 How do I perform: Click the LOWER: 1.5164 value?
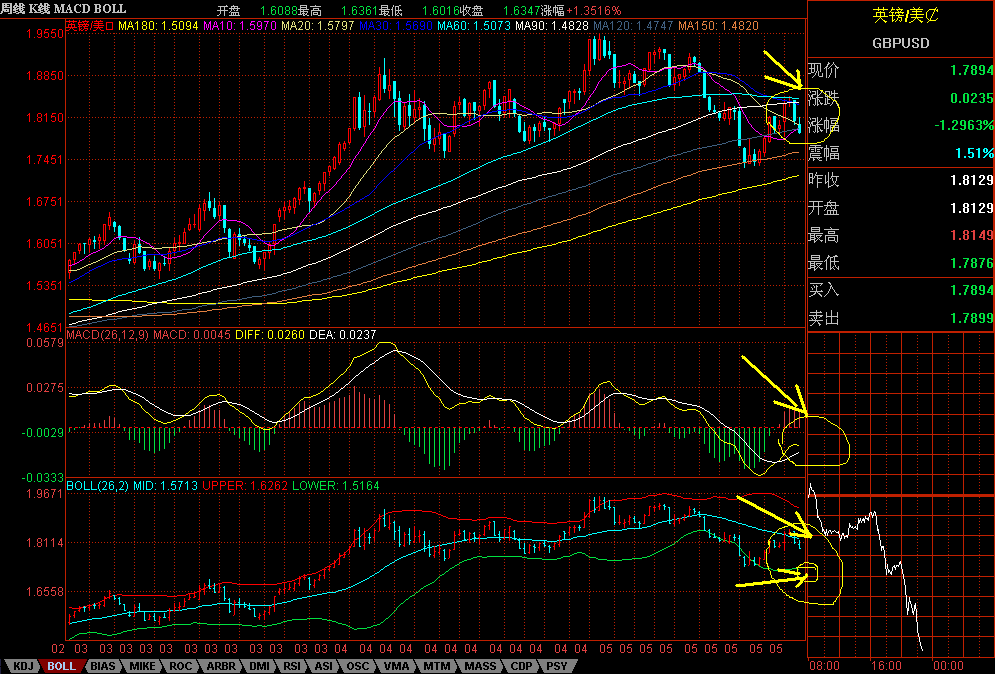(x=336, y=486)
